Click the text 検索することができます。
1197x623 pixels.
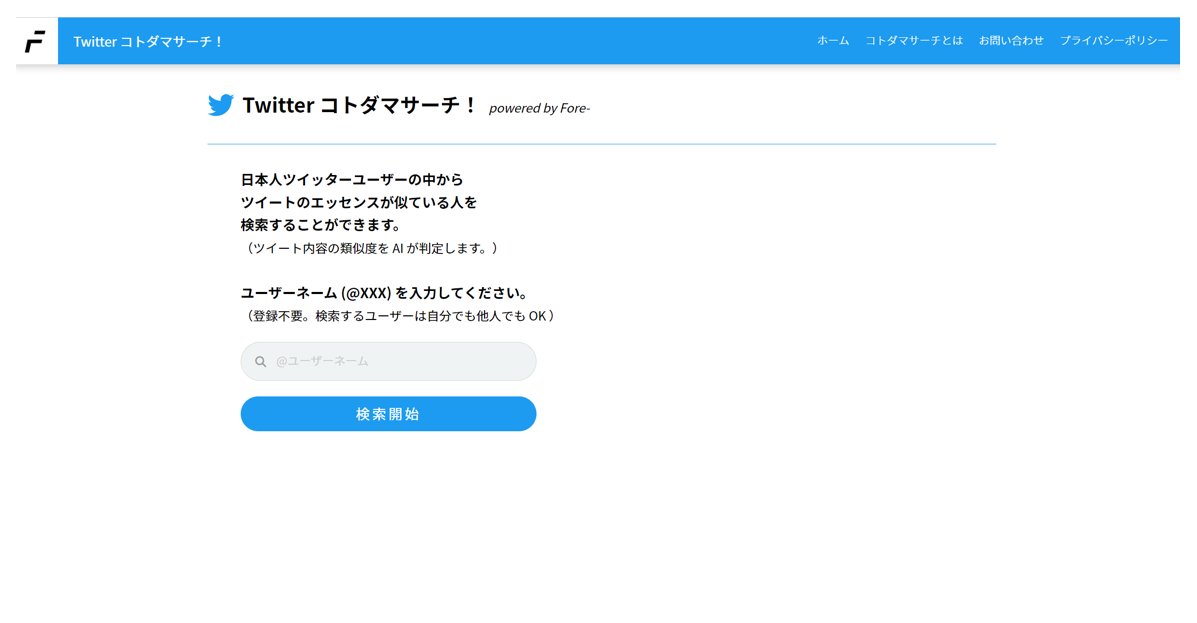(321, 225)
